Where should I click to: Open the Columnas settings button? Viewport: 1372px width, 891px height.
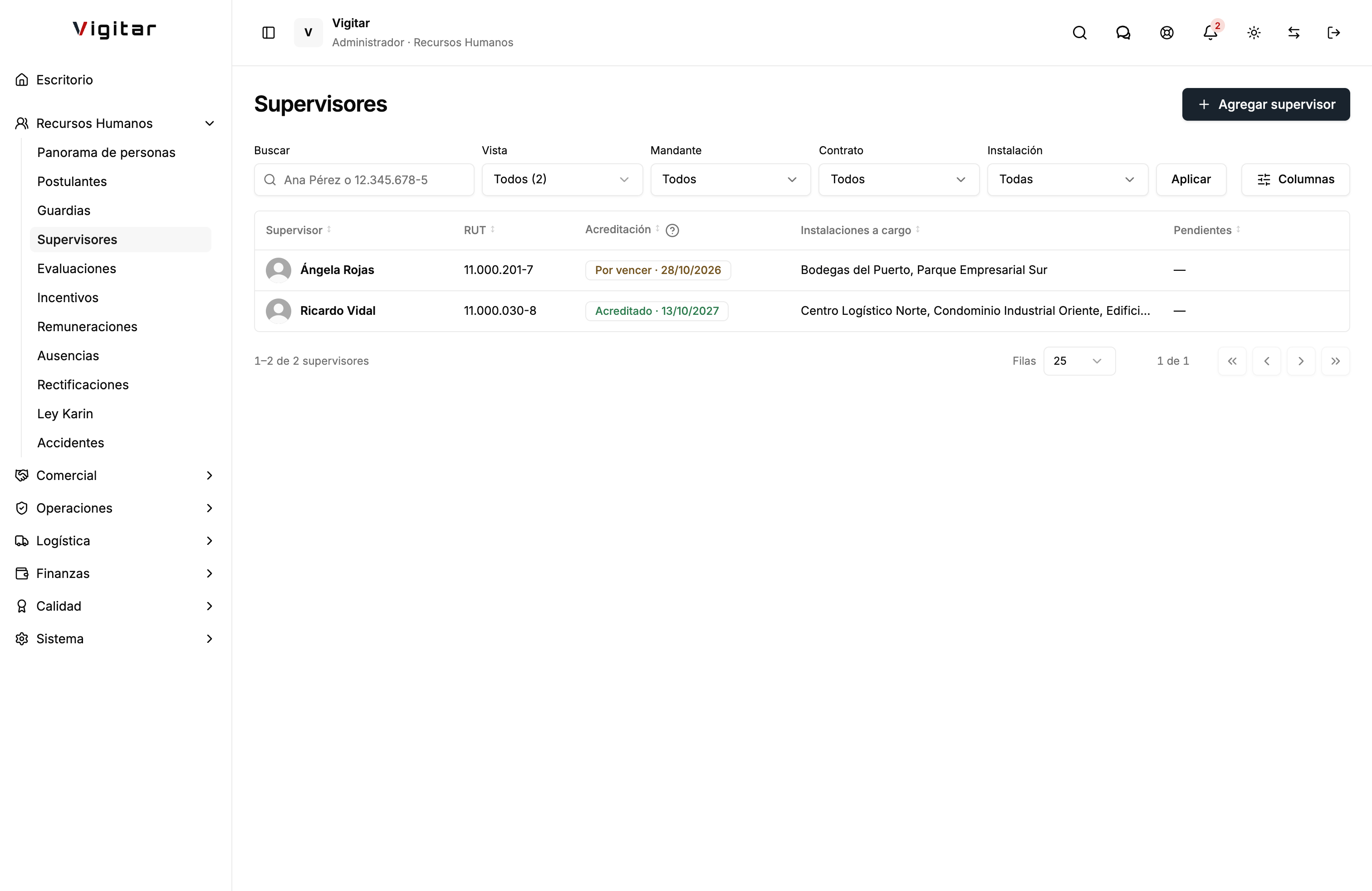point(1295,179)
